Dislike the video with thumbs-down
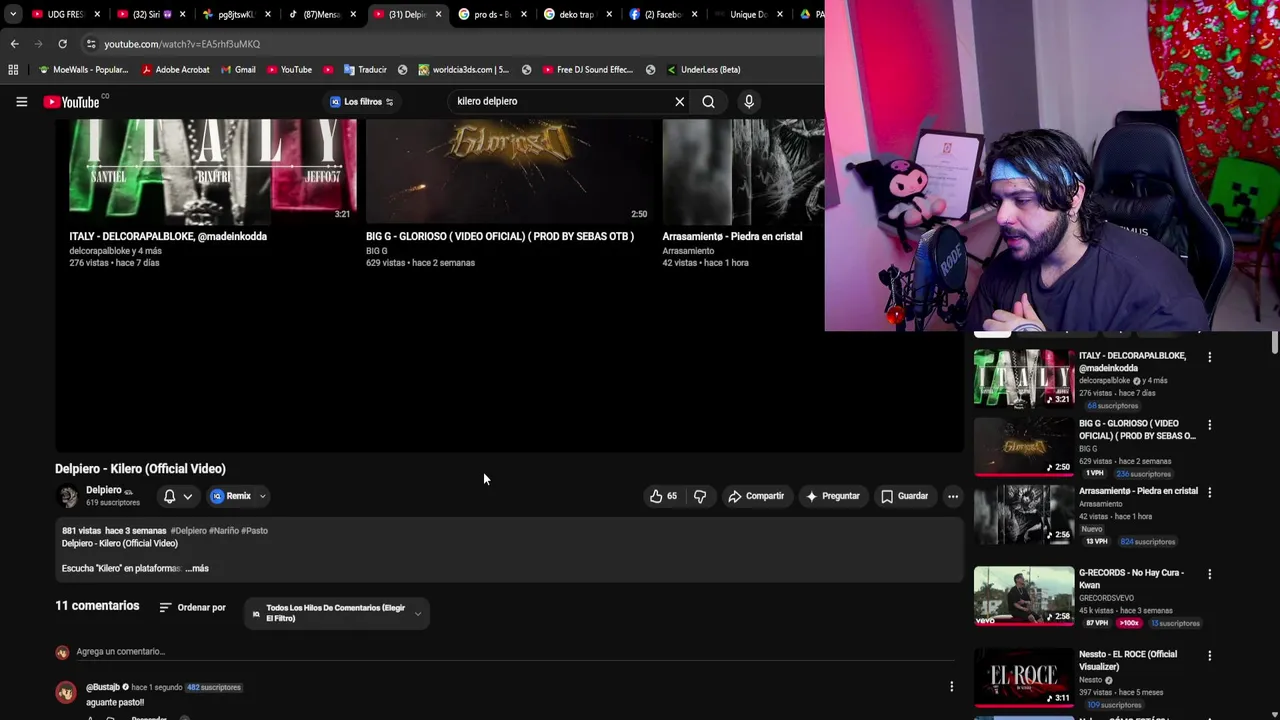The height and width of the screenshot is (720, 1280). (x=700, y=496)
